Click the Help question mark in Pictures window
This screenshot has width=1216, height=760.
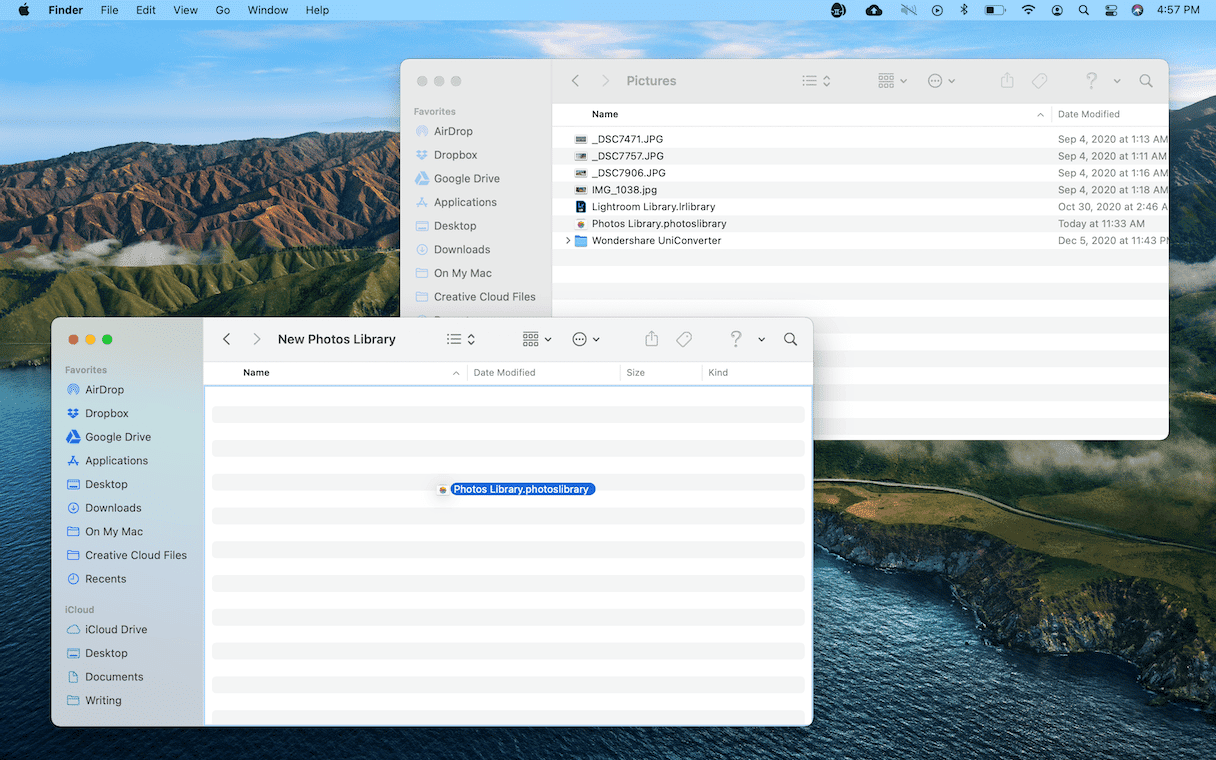tap(1092, 81)
